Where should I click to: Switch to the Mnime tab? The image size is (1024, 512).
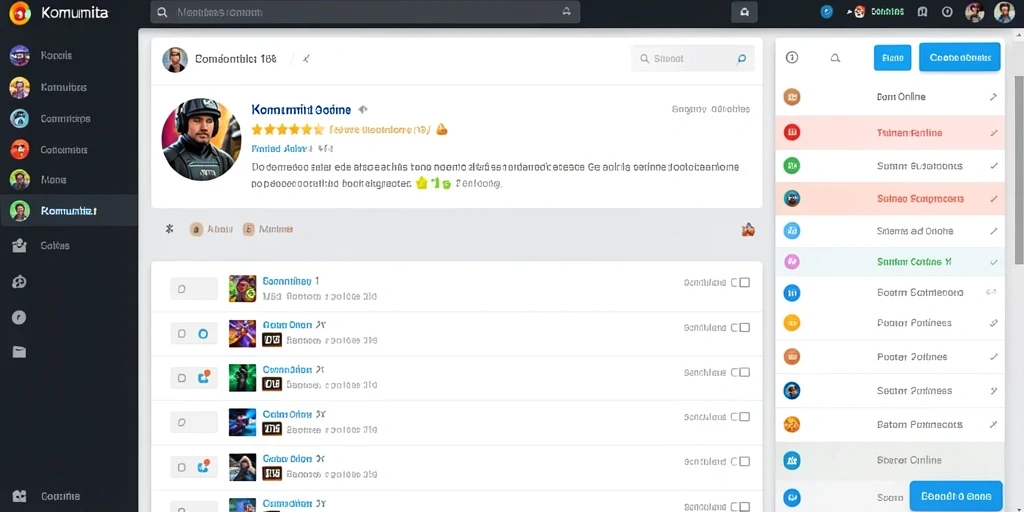[268, 229]
